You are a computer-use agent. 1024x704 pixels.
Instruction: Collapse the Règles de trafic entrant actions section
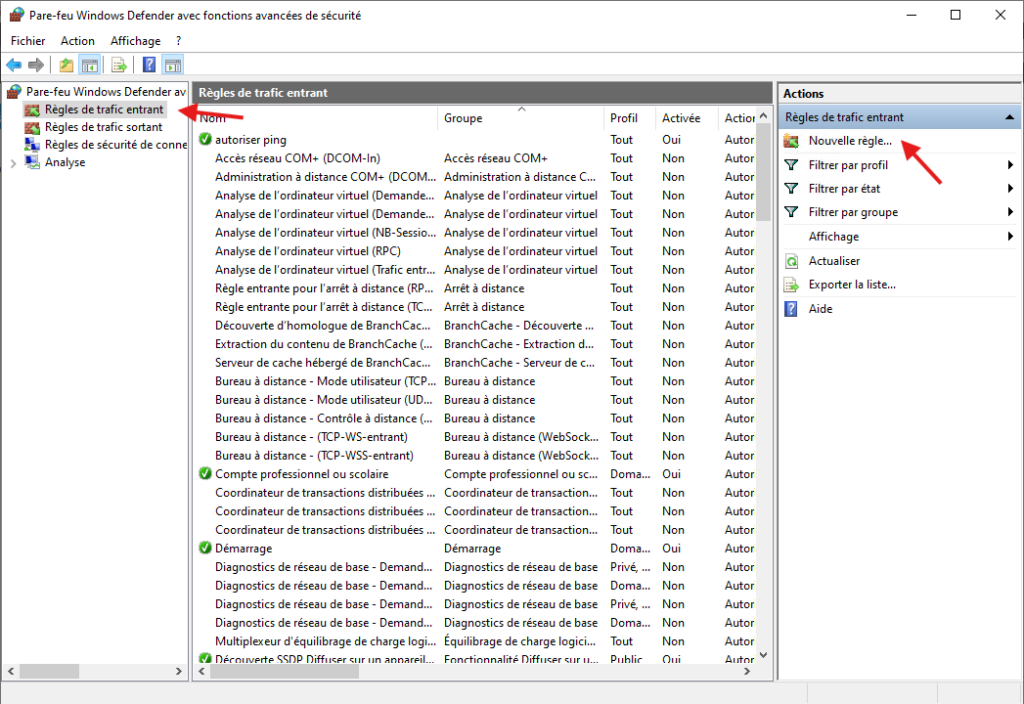pyautogui.click(x=1009, y=116)
